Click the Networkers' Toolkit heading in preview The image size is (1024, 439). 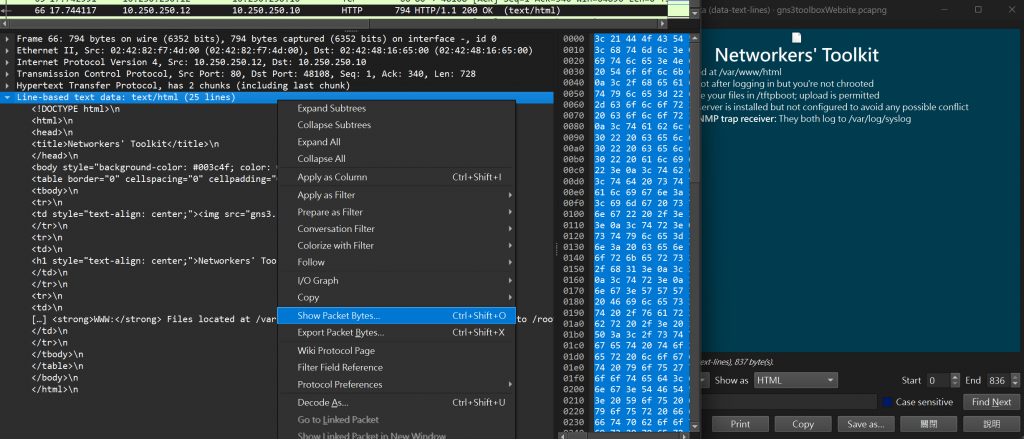[796, 56]
